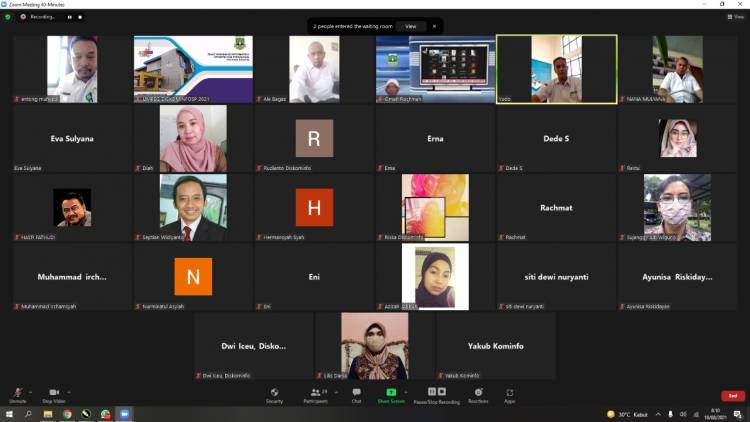Select the highlighted active speaker tile
The width and height of the screenshot is (750, 422).
557,69
